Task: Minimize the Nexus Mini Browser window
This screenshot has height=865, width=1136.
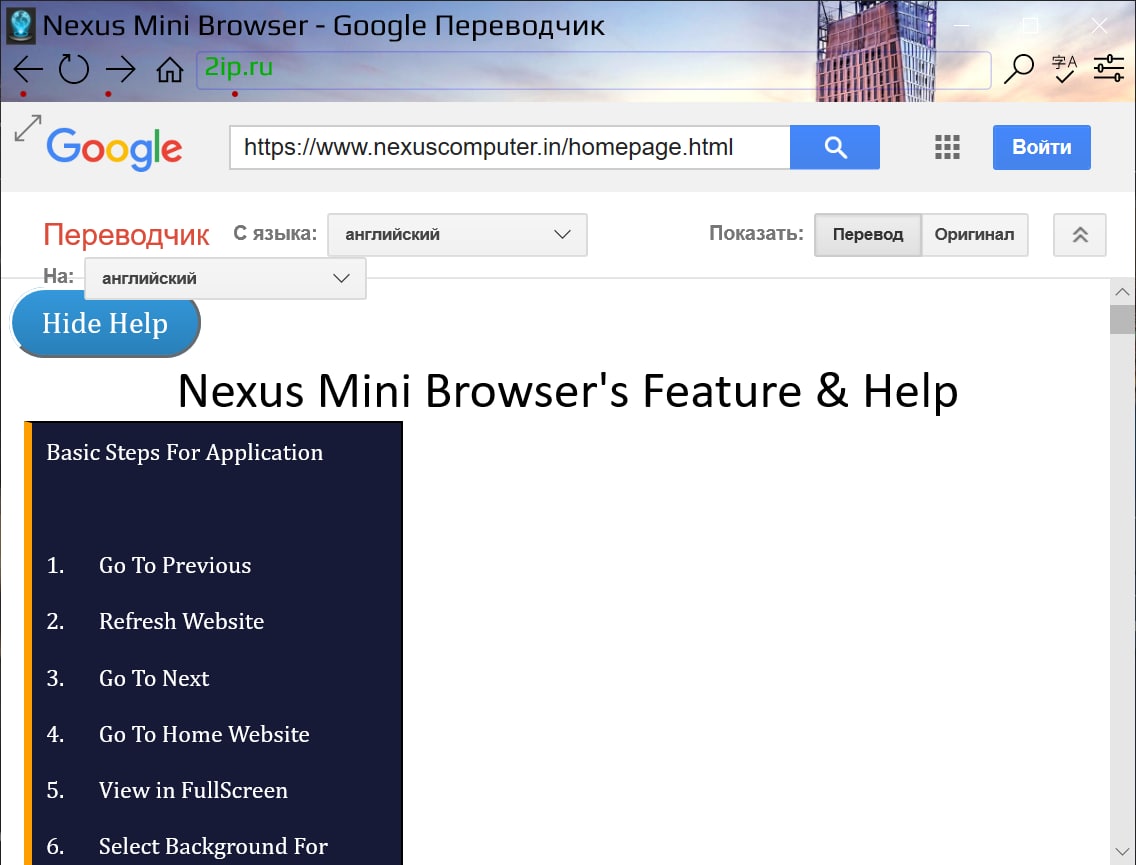Action: tap(961, 25)
